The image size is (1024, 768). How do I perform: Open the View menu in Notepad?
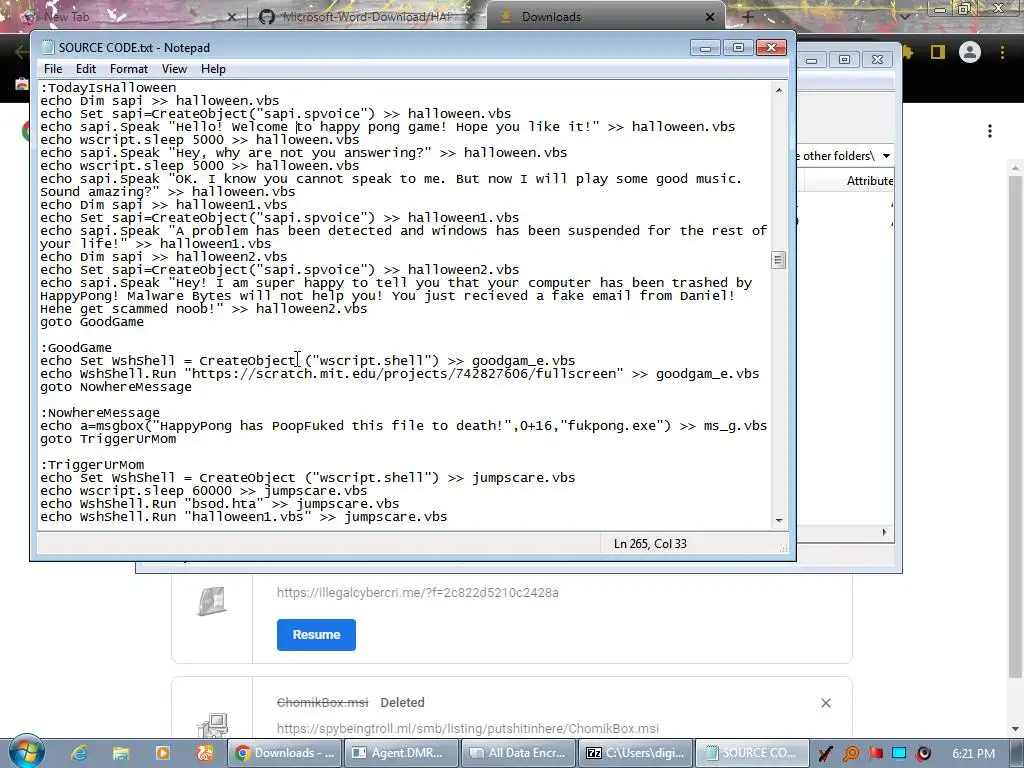(x=174, y=69)
